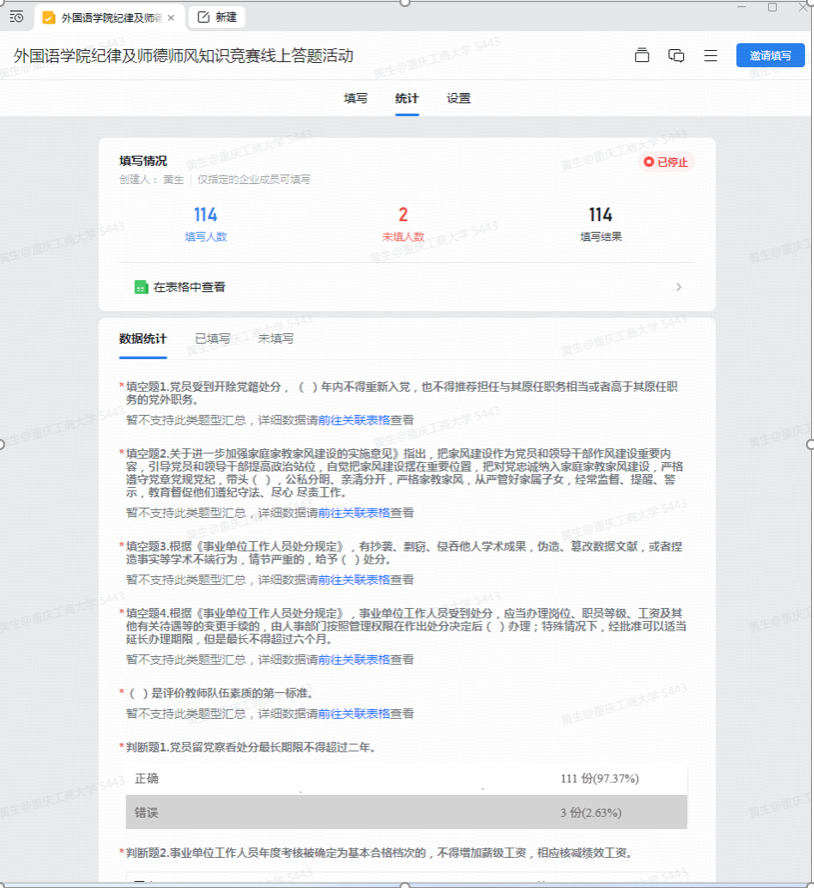Click the 已停止 status badge

pyautogui.click(x=666, y=162)
